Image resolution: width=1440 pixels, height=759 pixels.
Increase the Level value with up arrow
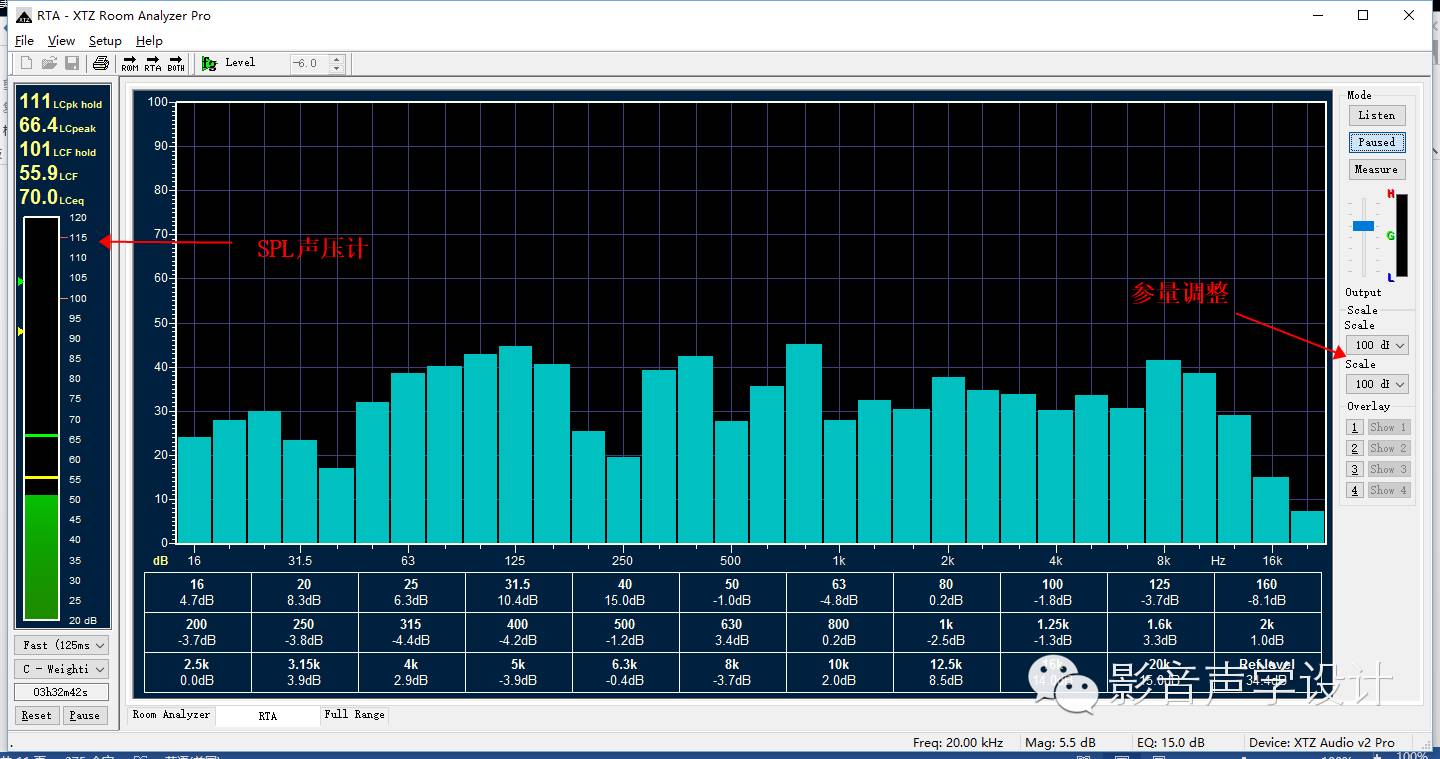pyautogui.click(x=337, y=59)
